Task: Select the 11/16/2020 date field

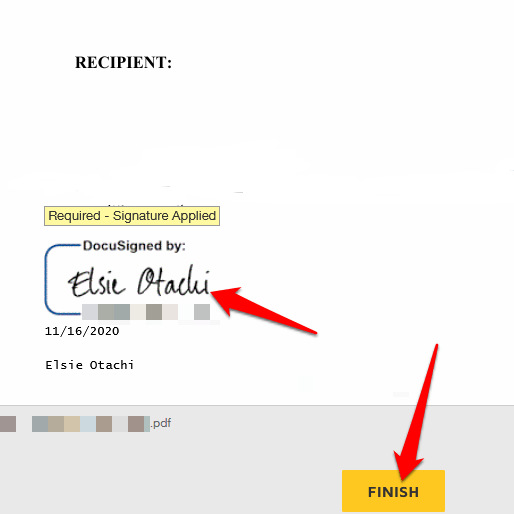Action: click(82, 331)
